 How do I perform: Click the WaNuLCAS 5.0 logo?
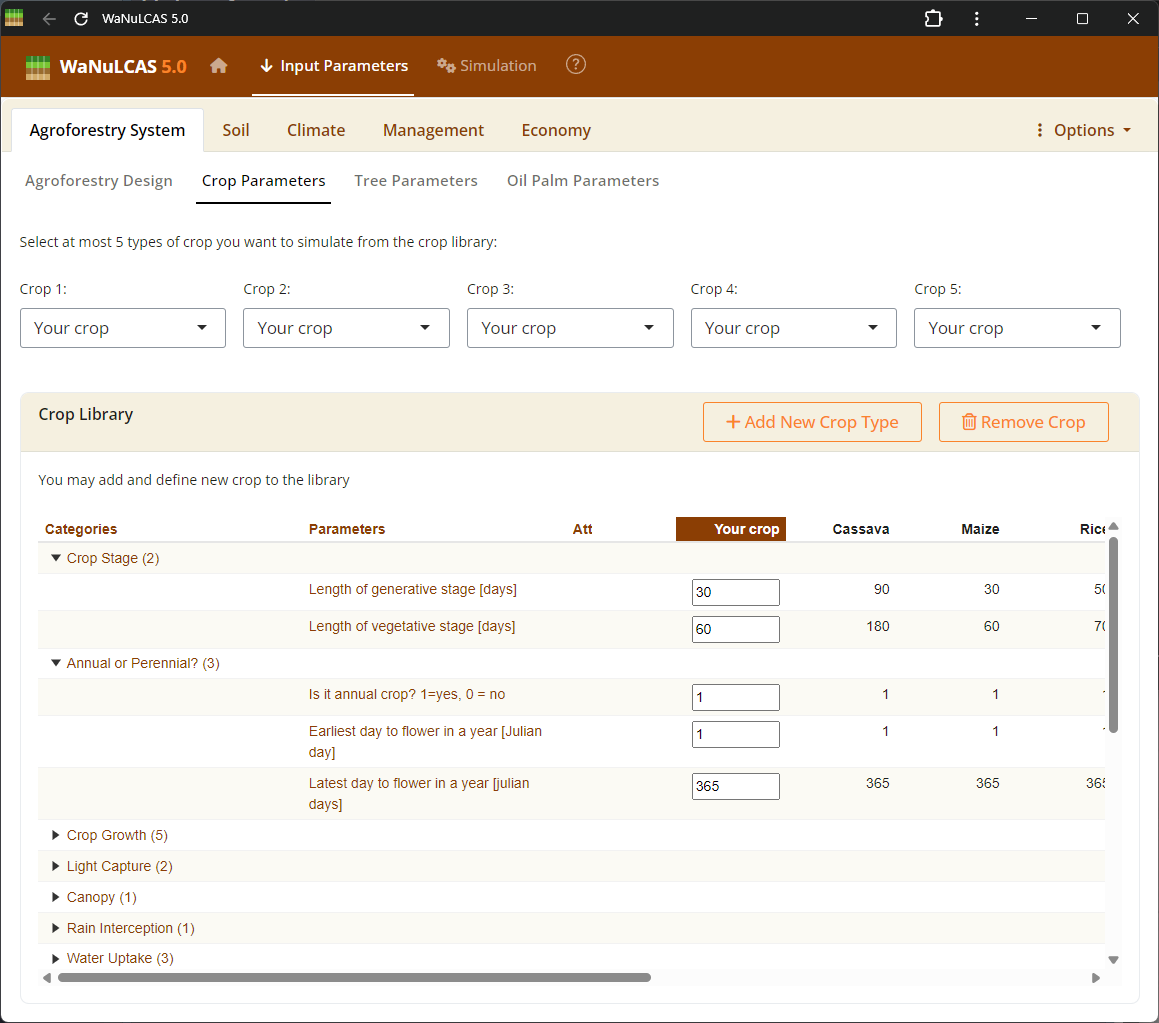(106, 67)
